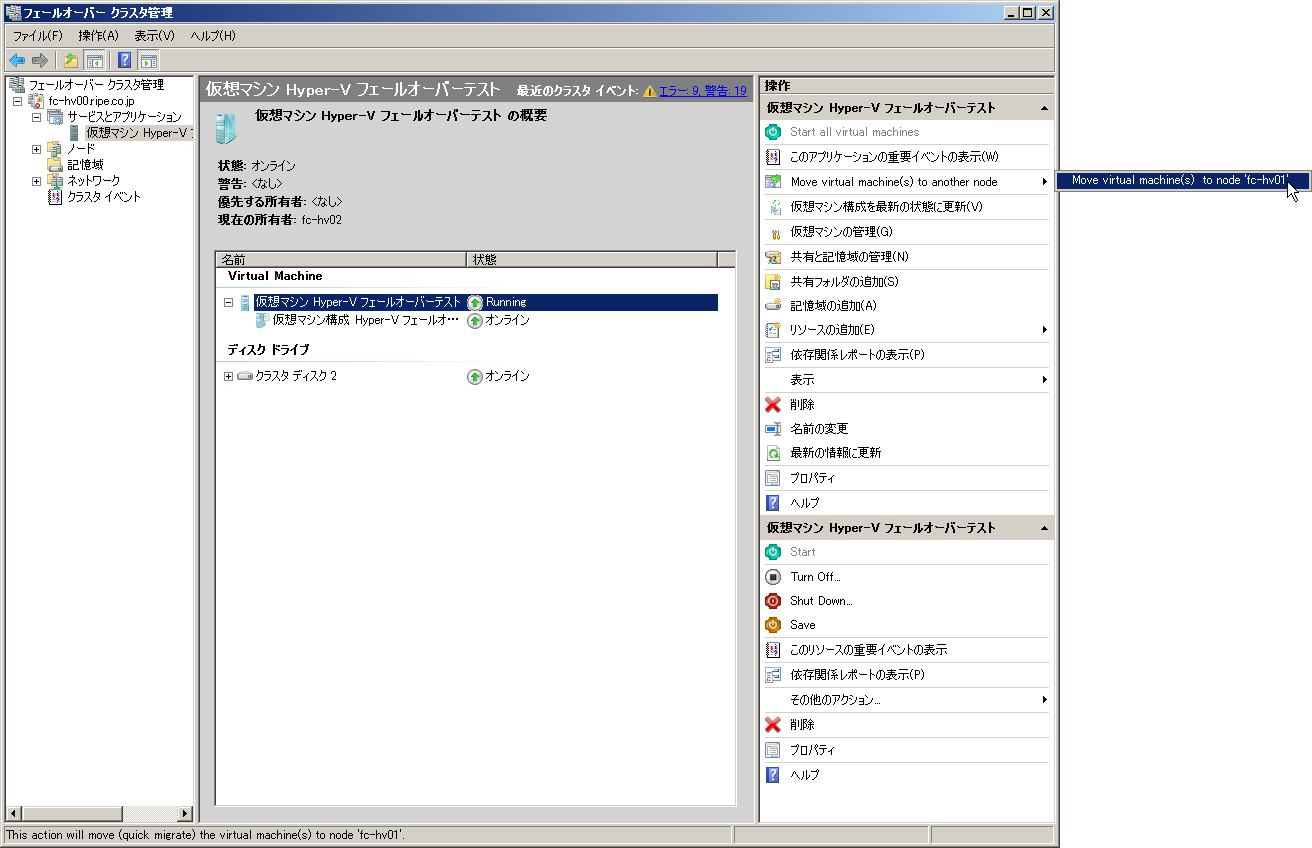Click 共有フォルダの追加(S) action

[844, 282]
